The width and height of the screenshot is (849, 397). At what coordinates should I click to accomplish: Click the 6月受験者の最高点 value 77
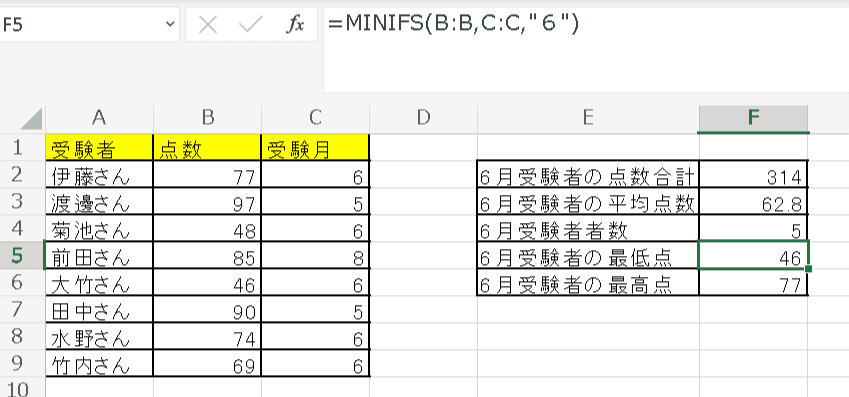tap(754, 283)
